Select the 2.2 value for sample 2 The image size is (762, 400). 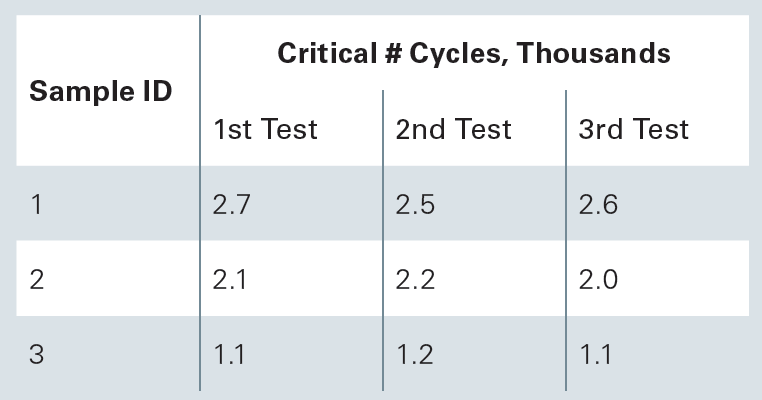pyautogui.click(x=415, y=279)
